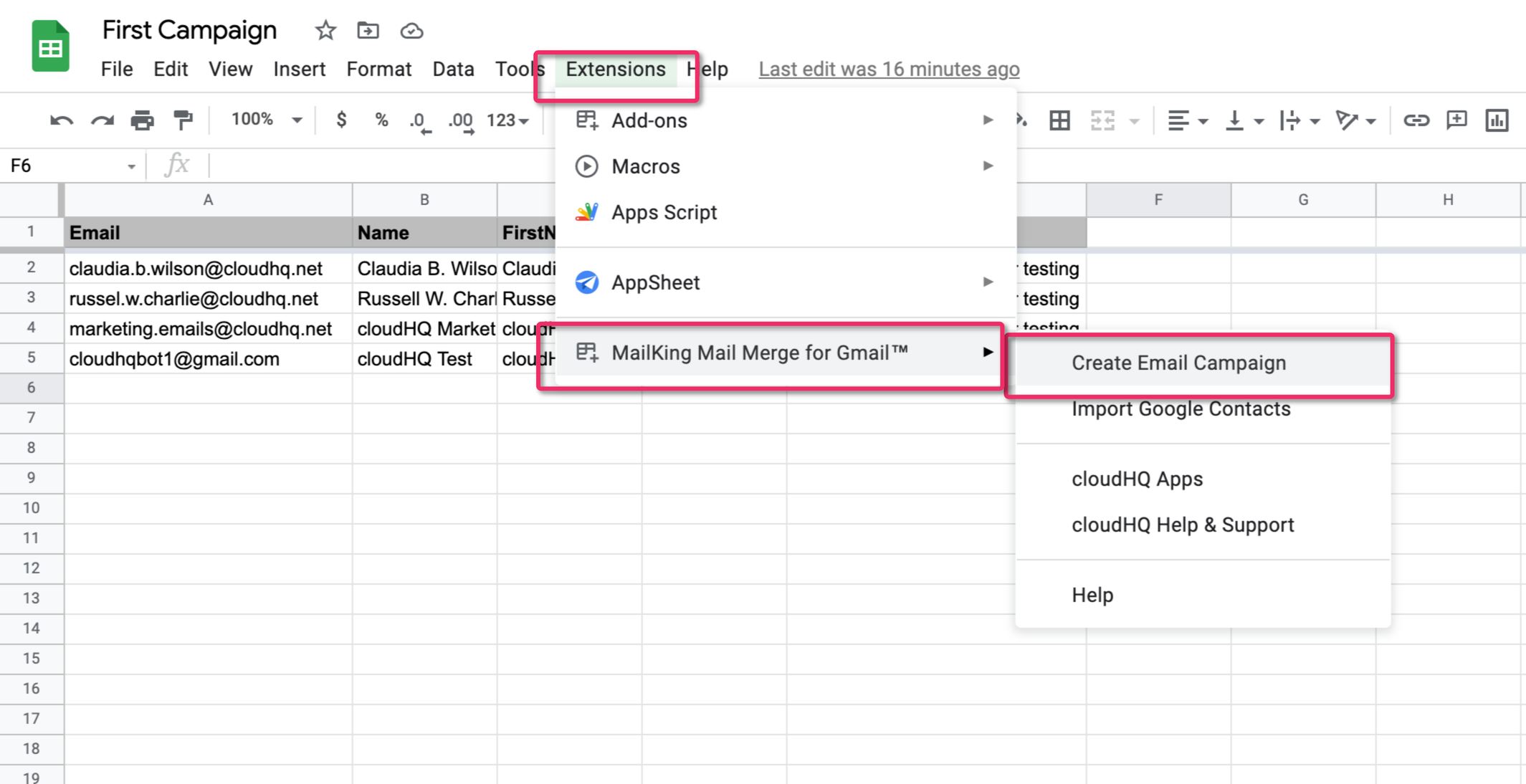
Task: Expand the Add-ons submenu
Action: pyautogui.click(x=786, y=120)
